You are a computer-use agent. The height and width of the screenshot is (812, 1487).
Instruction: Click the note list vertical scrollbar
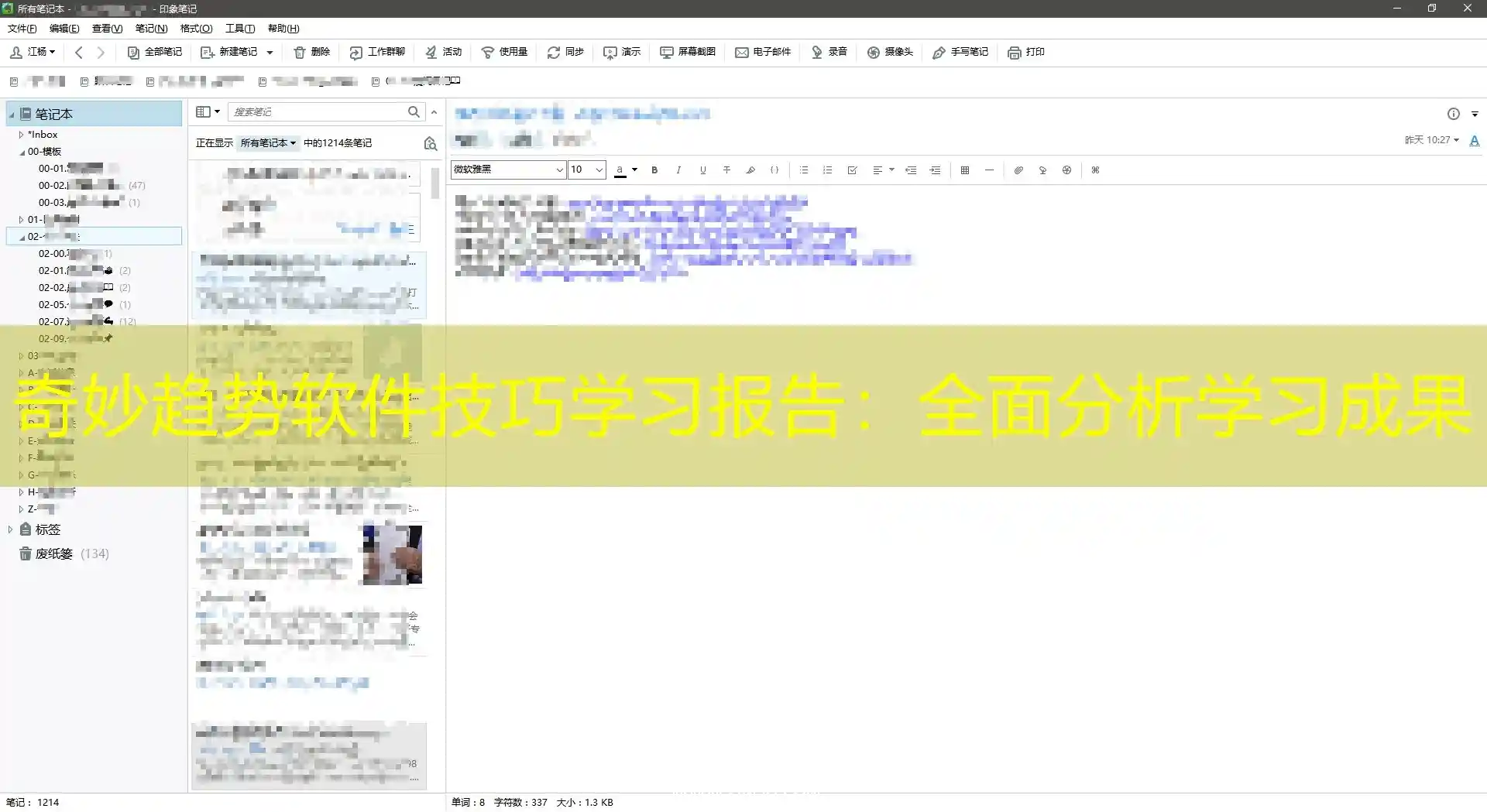[435, 183]
